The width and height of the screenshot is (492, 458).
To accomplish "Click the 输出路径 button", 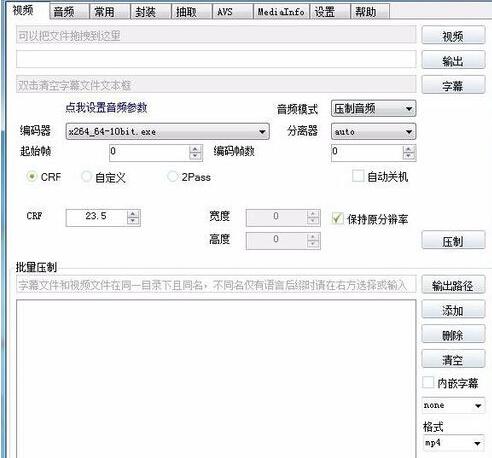I will pos(453,285).
